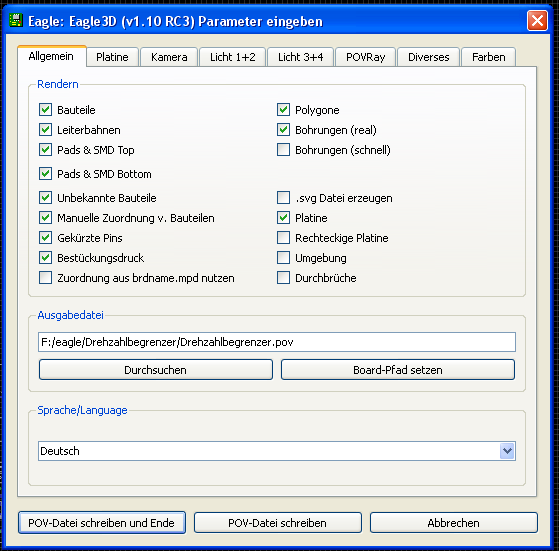Viewport: 559px width, 551px height.
Task: Close the Eagle3D parameter dialog
Action: [x=537, y=21]
